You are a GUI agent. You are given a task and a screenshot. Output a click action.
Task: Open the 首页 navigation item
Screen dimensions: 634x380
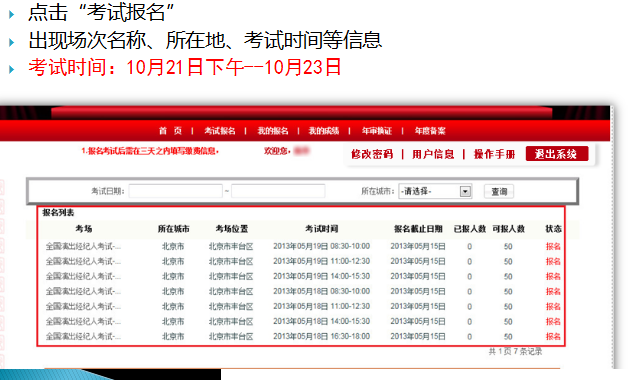click(170, 131)
